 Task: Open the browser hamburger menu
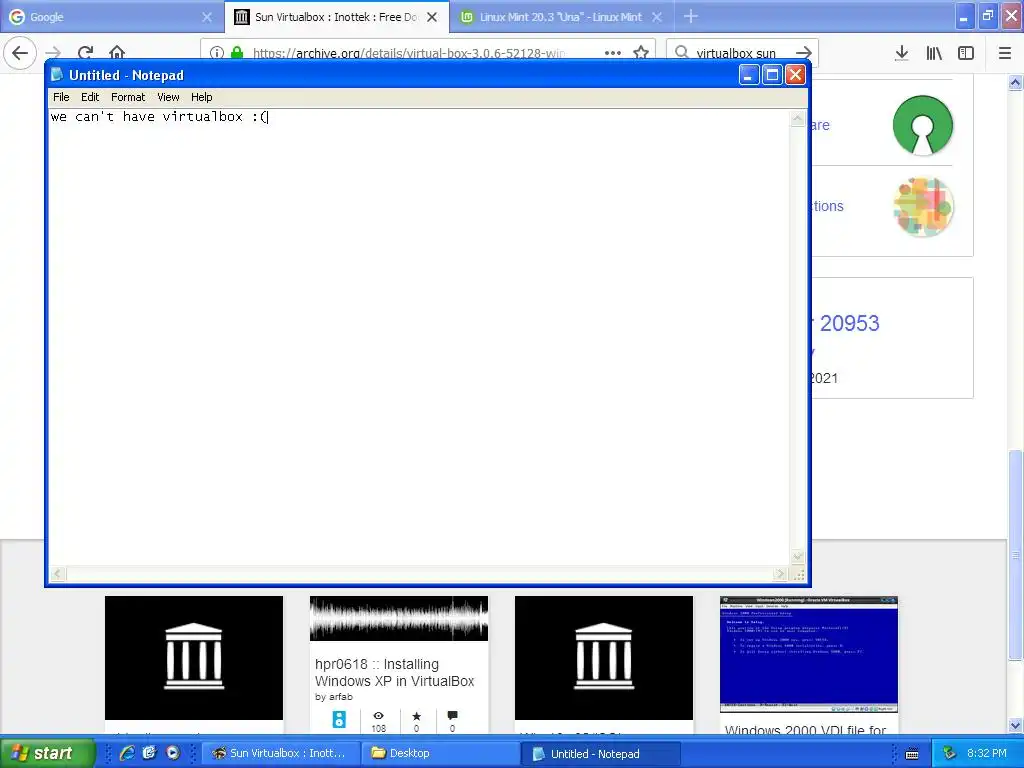[1005, 53]
